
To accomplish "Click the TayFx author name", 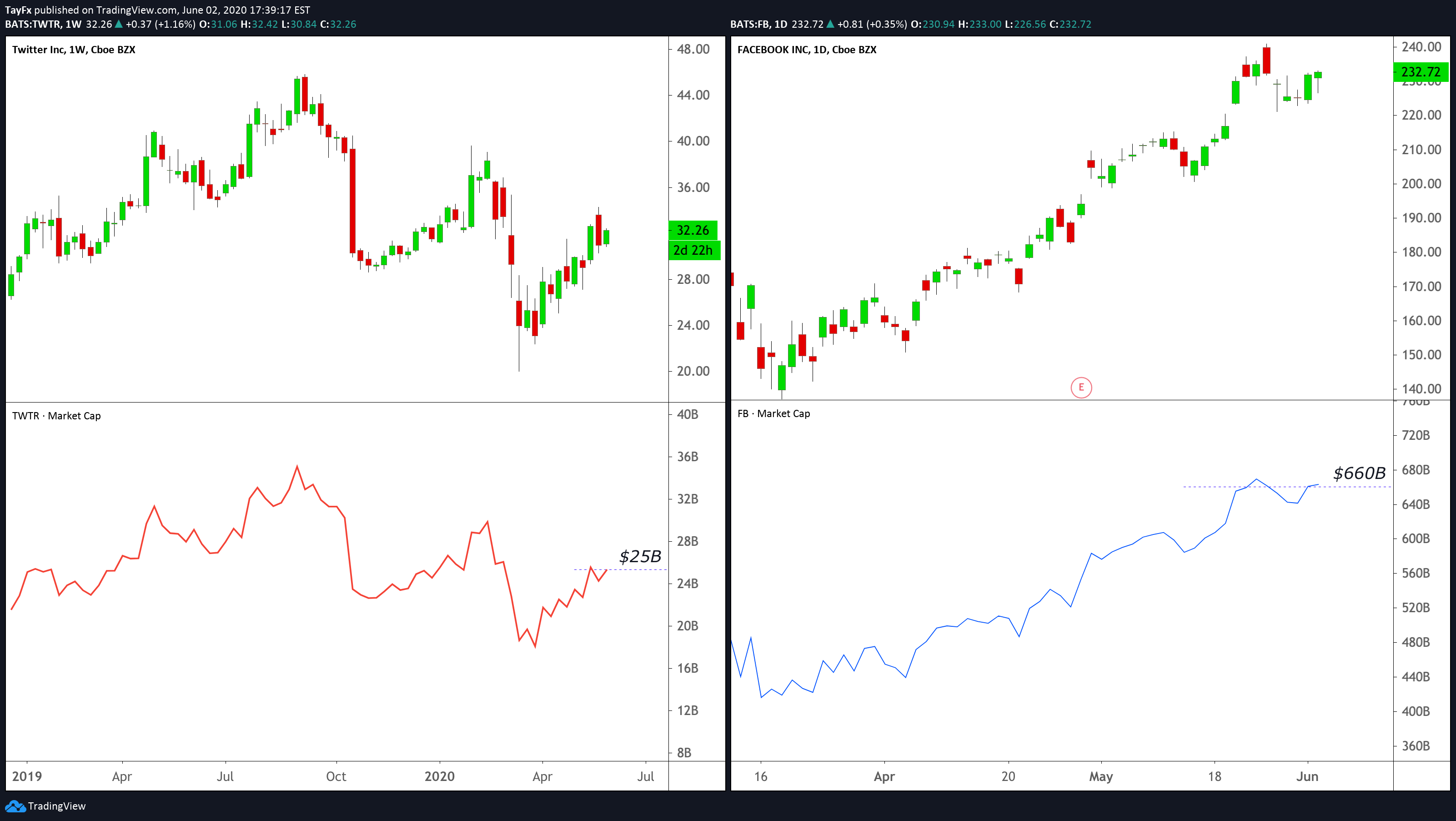I will [x=18, y=10].
